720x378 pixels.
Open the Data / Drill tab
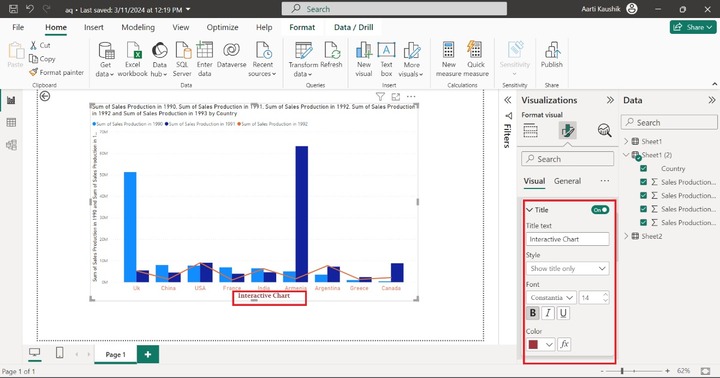click(x=354, y=27)
